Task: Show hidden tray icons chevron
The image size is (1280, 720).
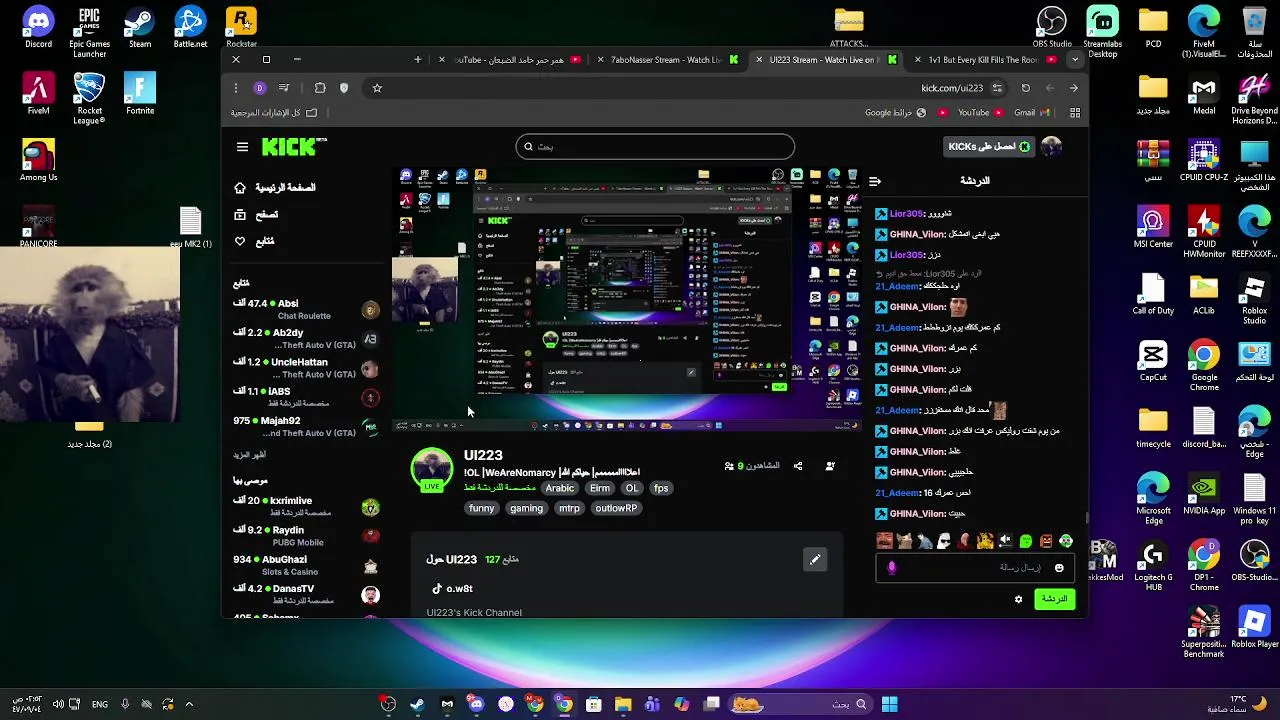Action: tap(189, 705)
